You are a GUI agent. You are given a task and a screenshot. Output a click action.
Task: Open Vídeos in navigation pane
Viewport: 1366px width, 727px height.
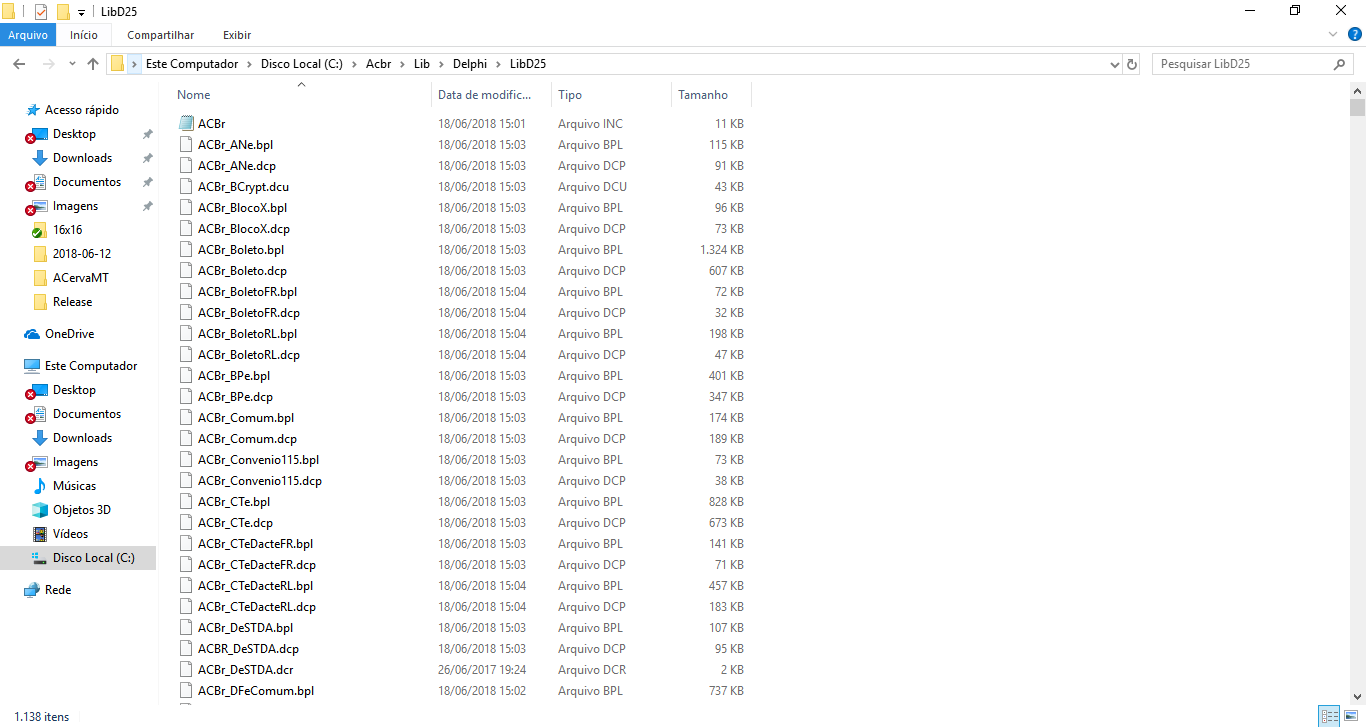[70, 534]
